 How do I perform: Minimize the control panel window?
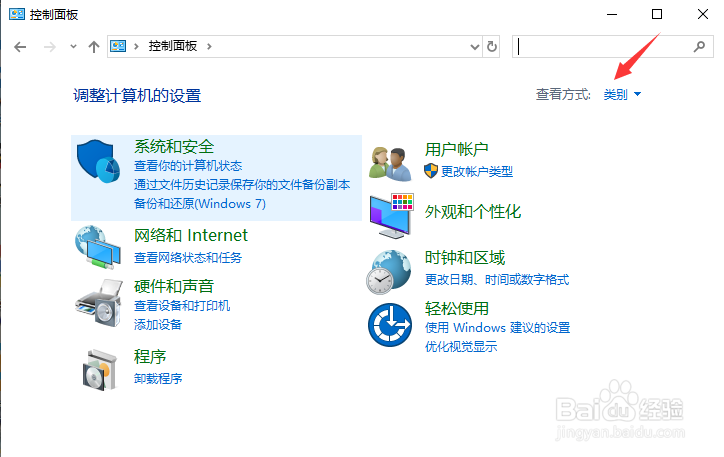pos(612,14)
